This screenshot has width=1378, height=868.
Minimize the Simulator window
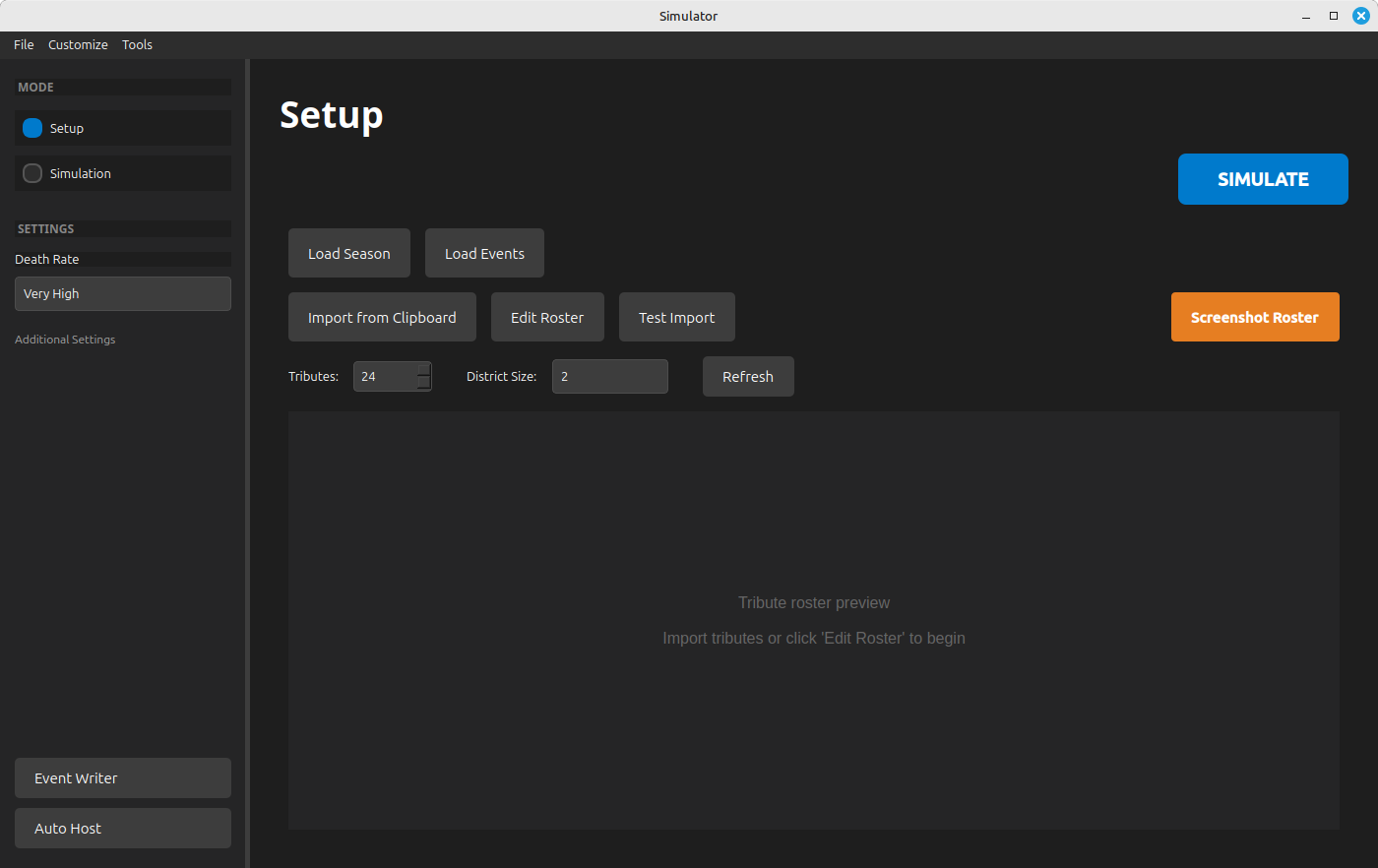pos(1306,17)
